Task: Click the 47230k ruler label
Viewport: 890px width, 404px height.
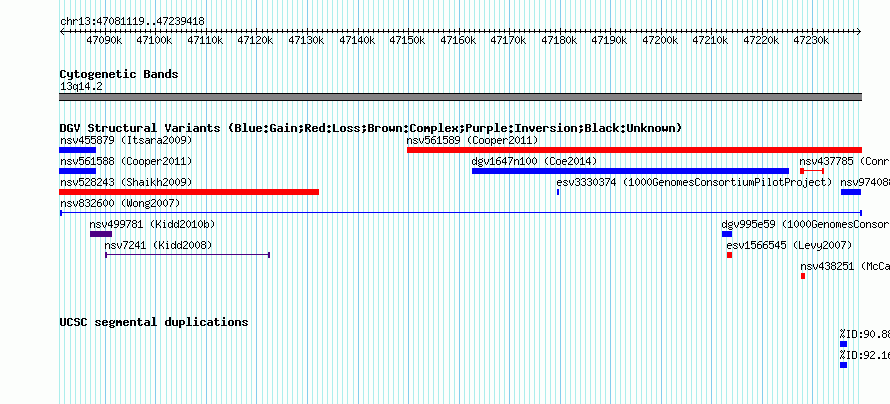Action: tap(811, 40)
